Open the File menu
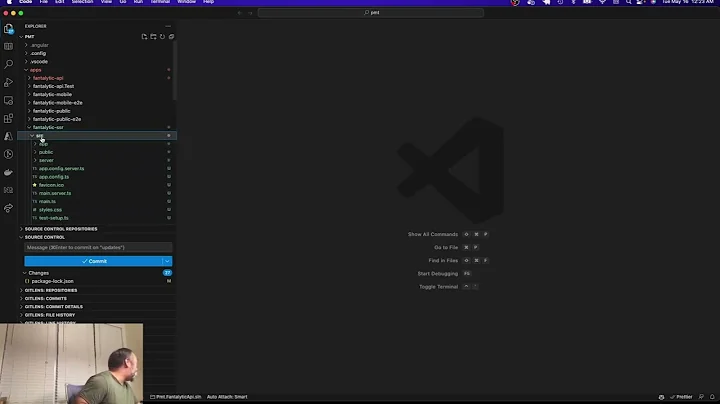The image size is (720, 404). click(x=44, y=2)
